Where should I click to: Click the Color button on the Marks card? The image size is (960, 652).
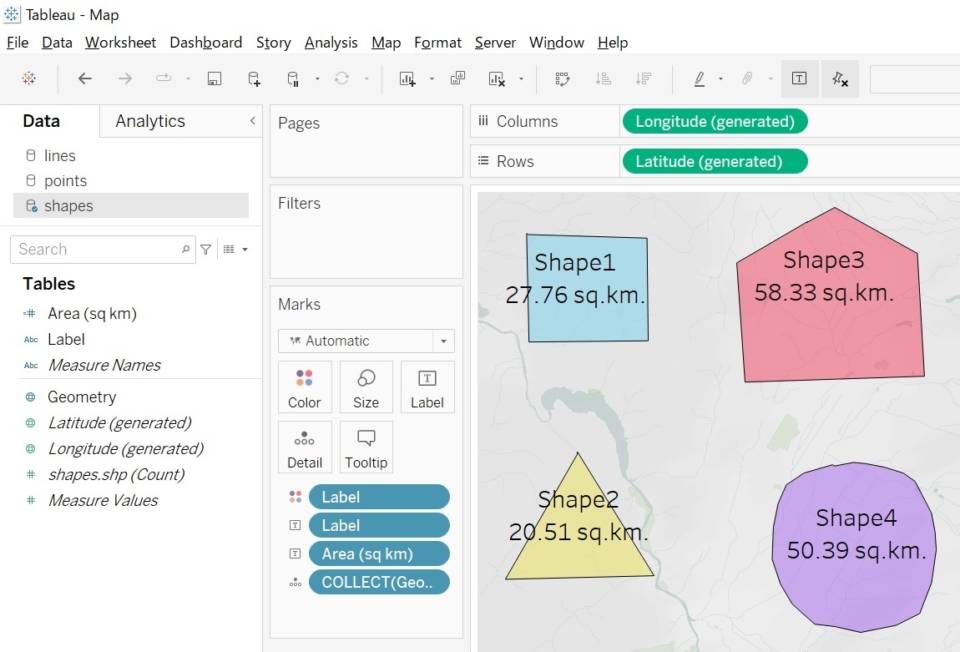point(305,387)
